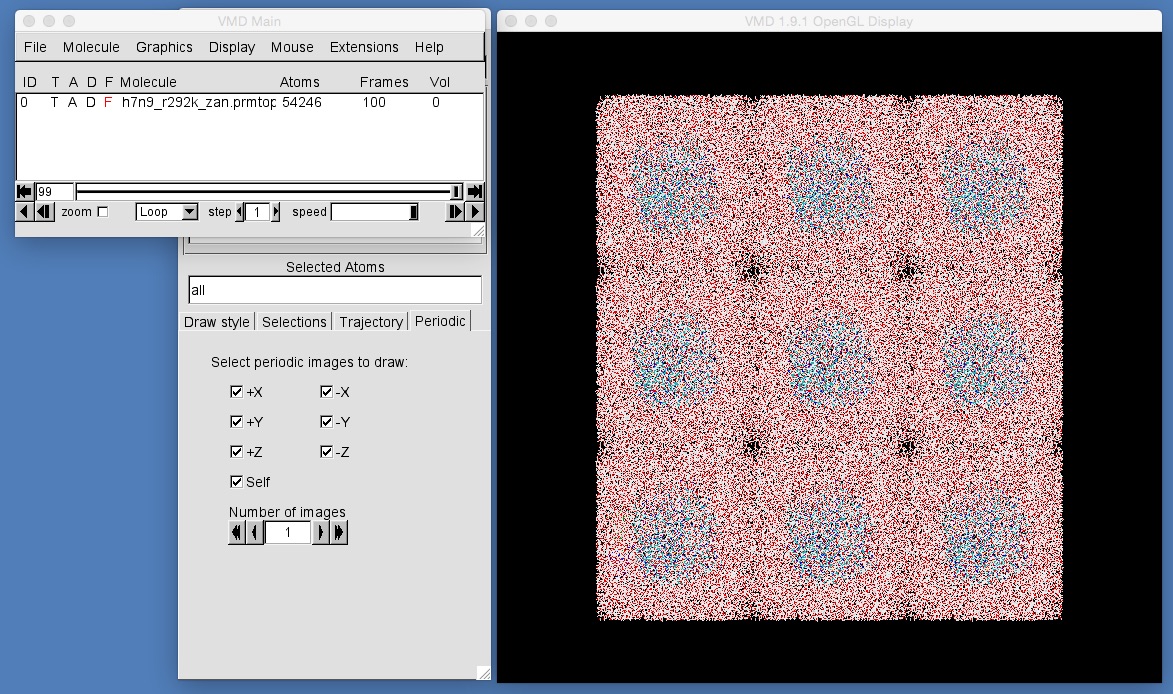The height and width of the screenshot is (694, 1173).
Task: Fast-decrease number of images with double arrow
Action: click(x=236, y=532)
